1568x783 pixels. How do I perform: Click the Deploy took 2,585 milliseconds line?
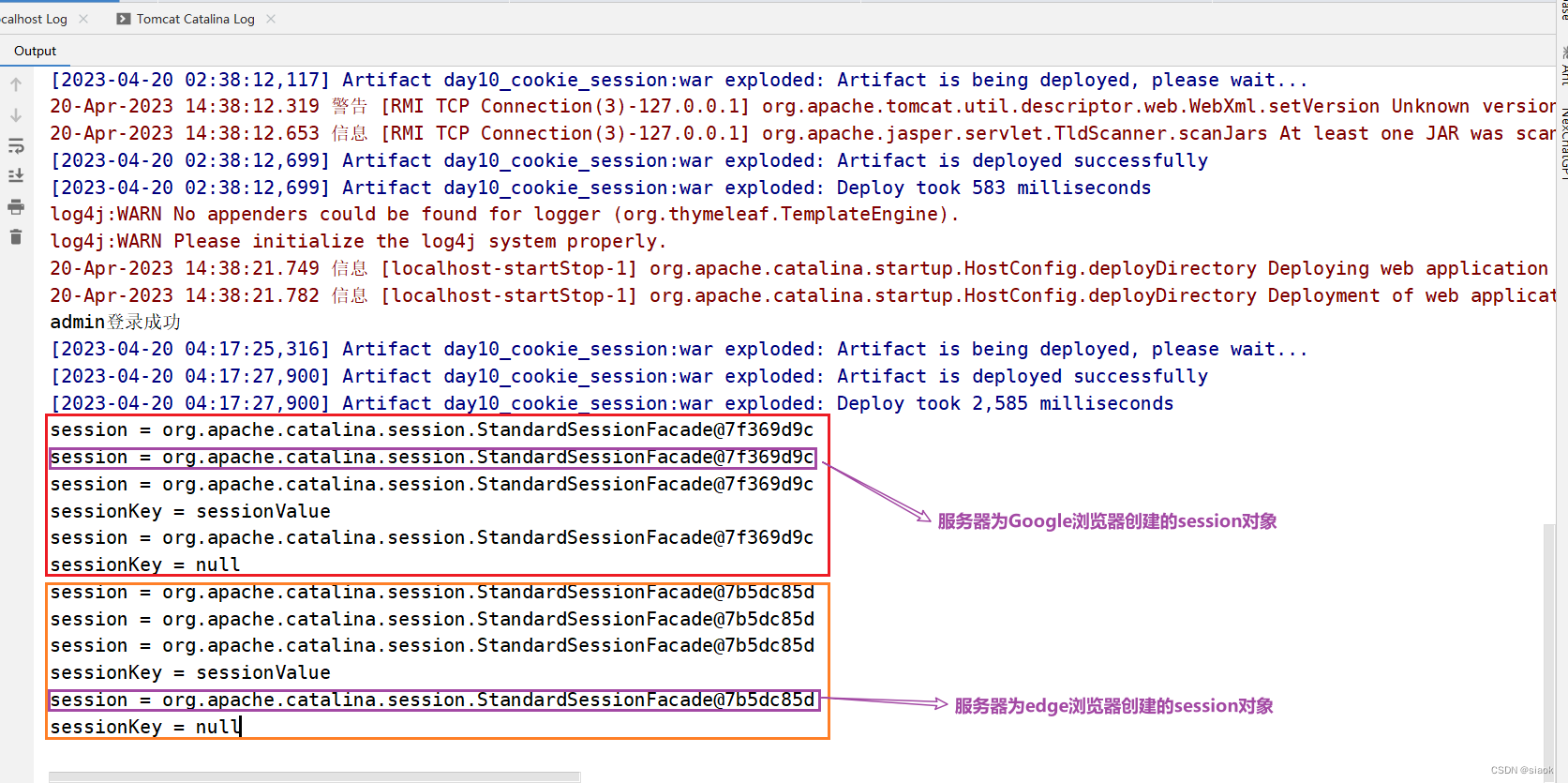(612, 404)
